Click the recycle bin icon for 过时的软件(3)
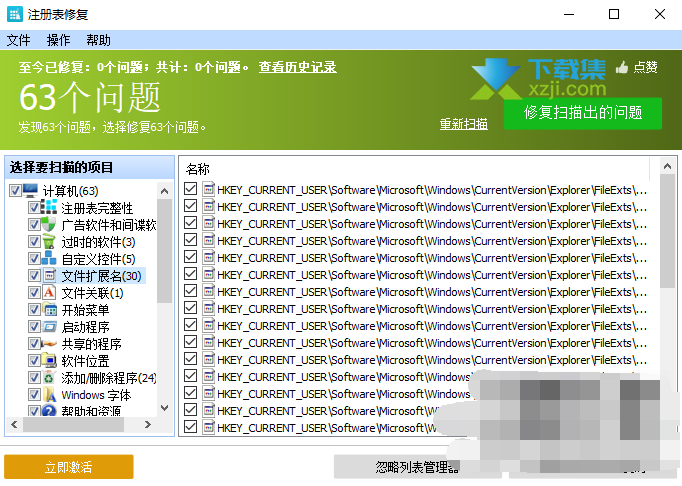 49,241
